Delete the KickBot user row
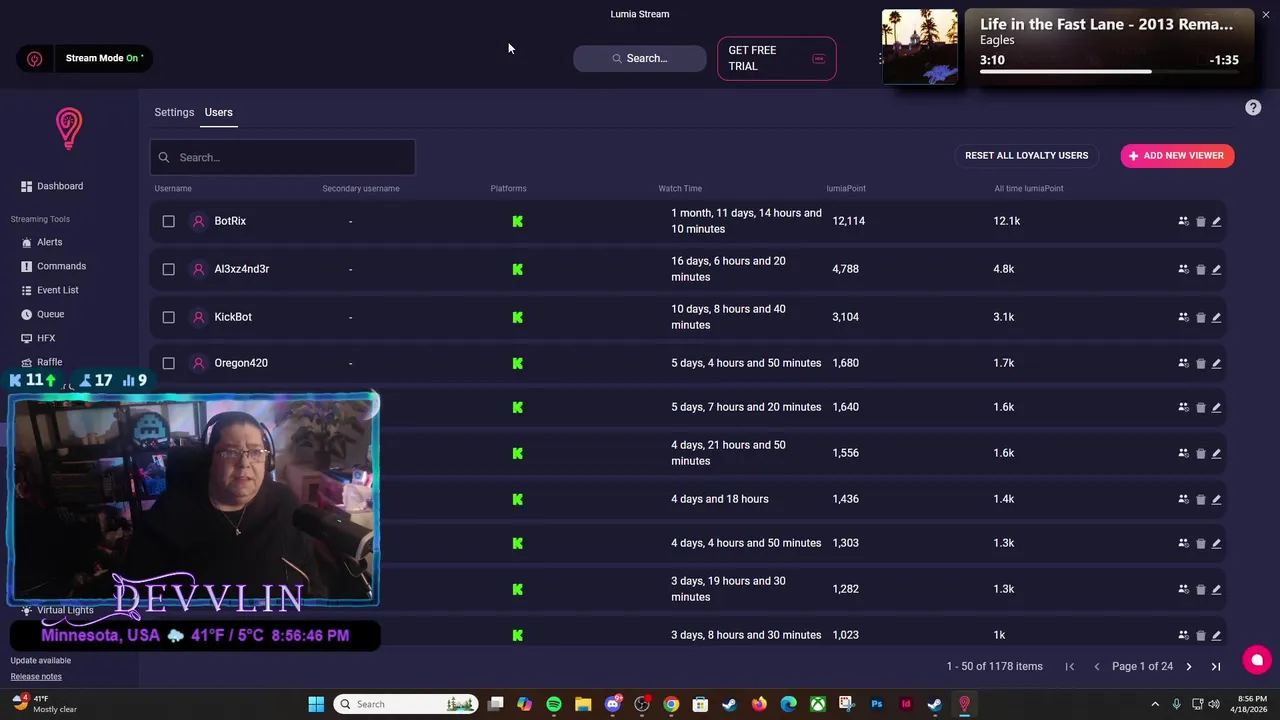 tap(1200, 317)
